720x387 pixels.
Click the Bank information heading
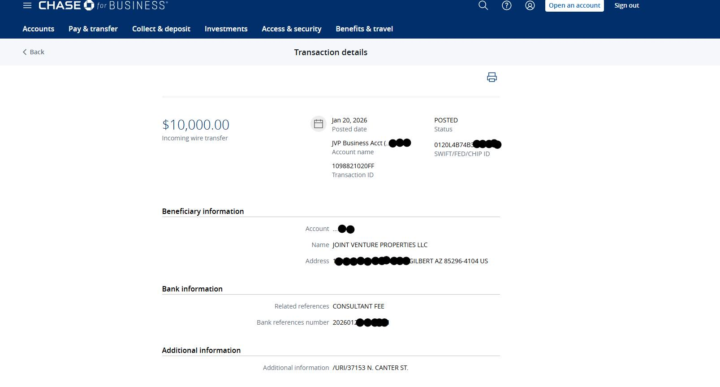point(192,289)
